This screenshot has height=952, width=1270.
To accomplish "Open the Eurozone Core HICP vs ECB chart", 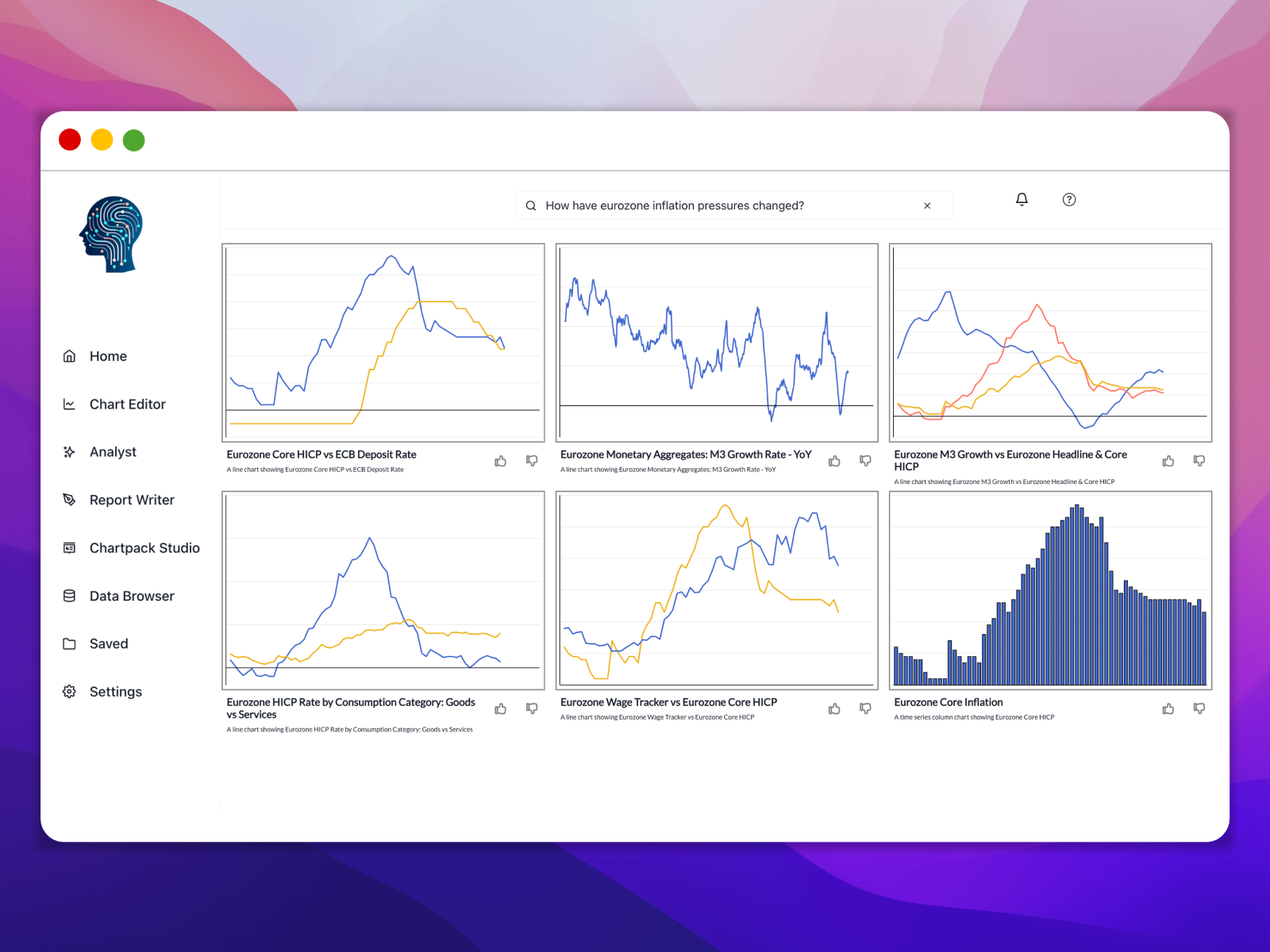I will [383, 341].
